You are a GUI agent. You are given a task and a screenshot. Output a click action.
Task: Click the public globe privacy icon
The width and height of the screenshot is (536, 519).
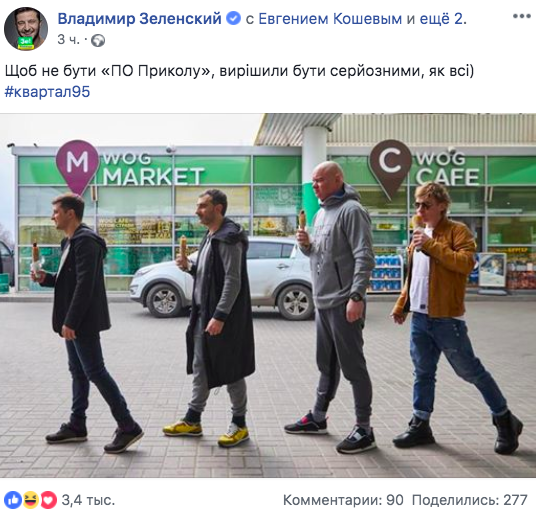tap(98, 40)
